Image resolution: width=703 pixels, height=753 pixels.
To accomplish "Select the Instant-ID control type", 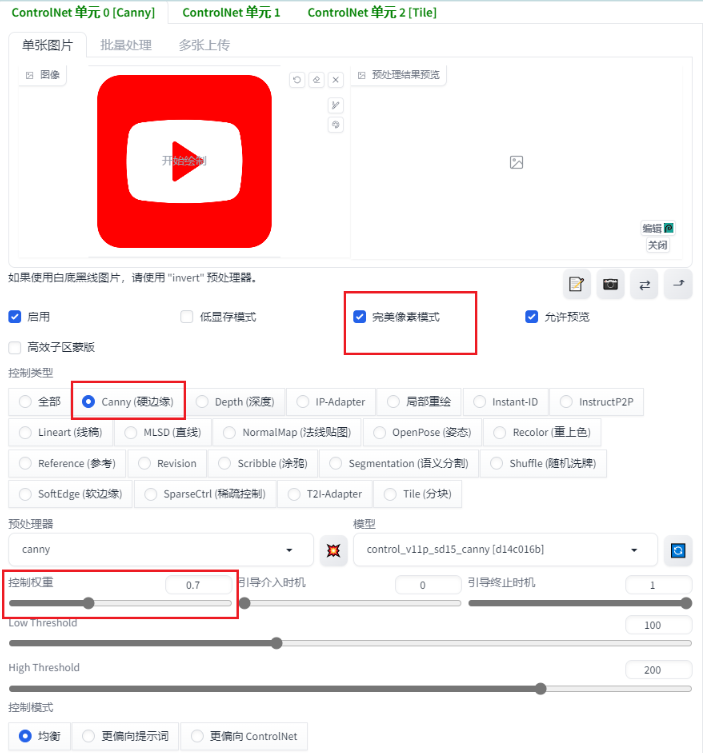I will (506, 402).
